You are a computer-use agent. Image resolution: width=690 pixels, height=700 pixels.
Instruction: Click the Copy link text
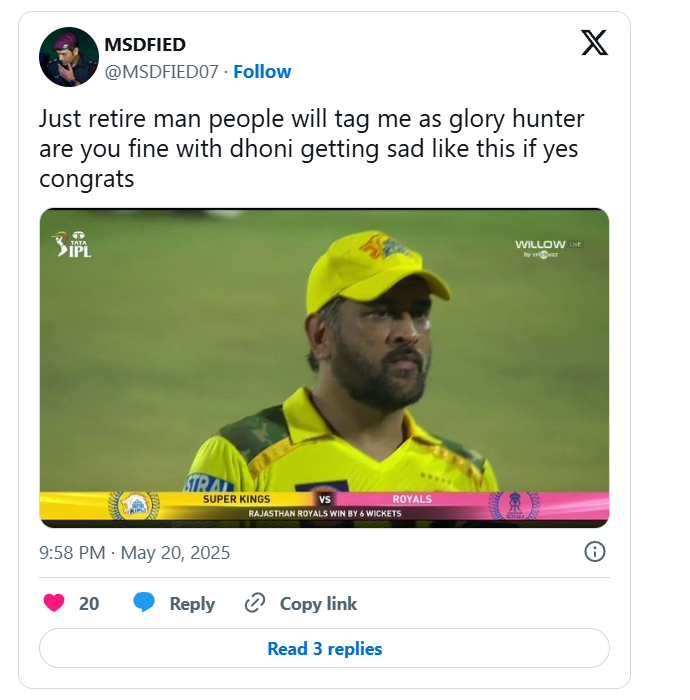tap(318, 603)
